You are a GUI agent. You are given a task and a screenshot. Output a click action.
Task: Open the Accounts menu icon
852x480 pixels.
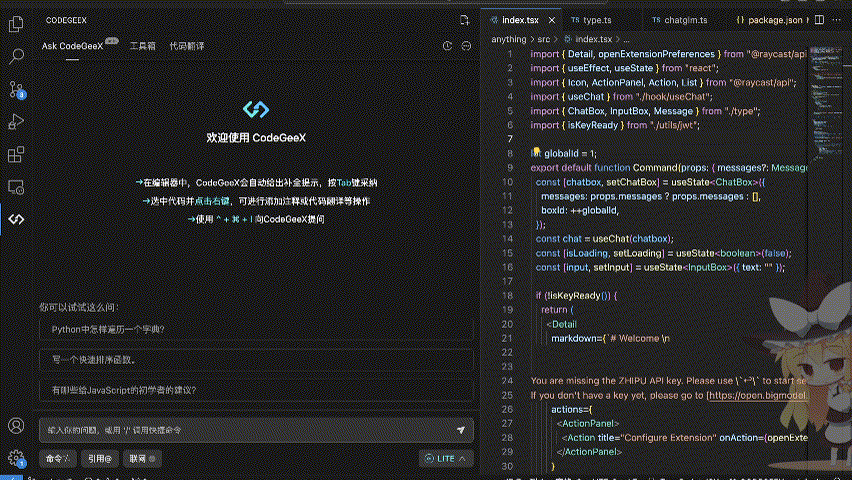(16, 426)
